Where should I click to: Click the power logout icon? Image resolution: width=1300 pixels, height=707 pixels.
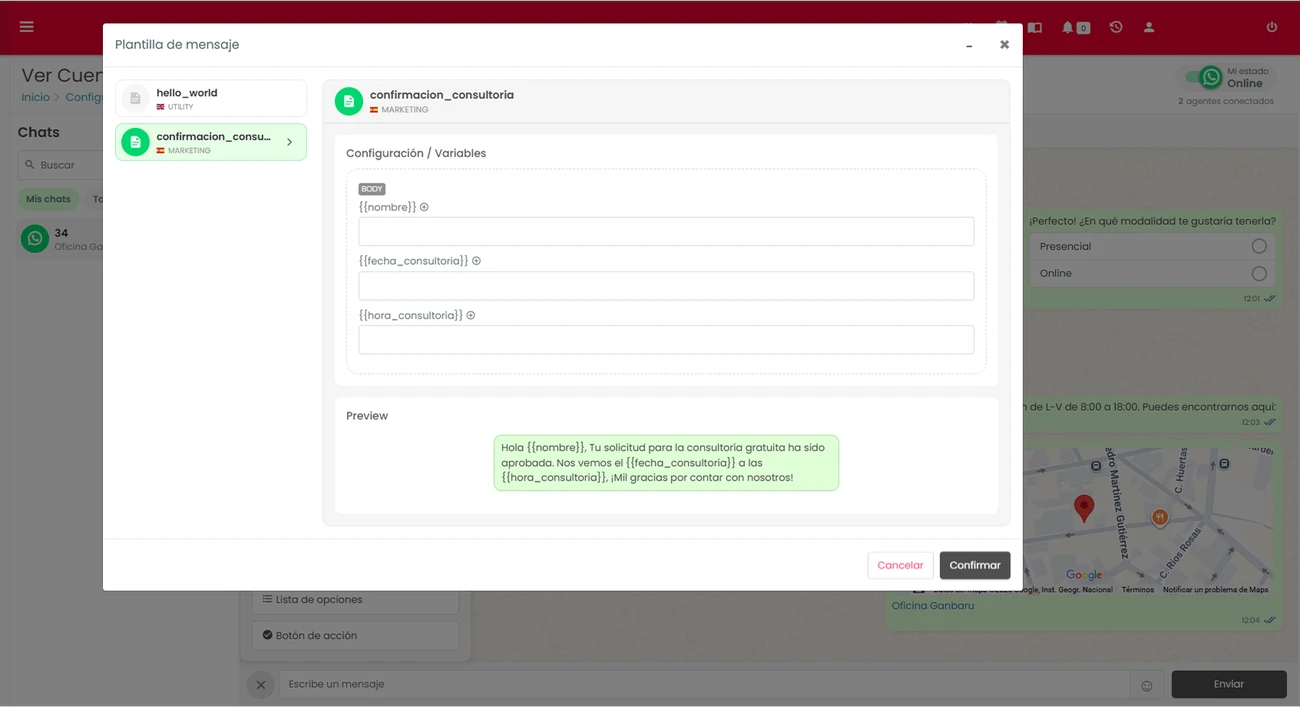[1272, 27]
